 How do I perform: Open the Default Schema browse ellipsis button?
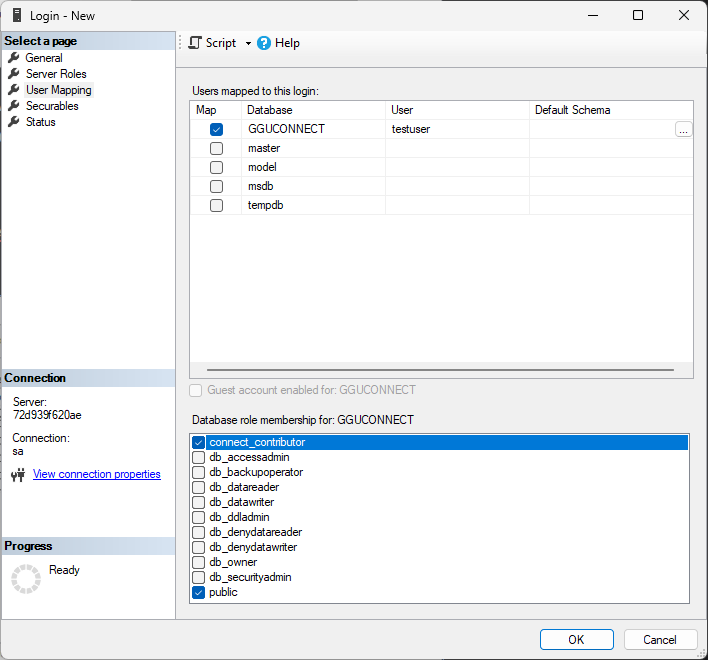coord(683,129)
